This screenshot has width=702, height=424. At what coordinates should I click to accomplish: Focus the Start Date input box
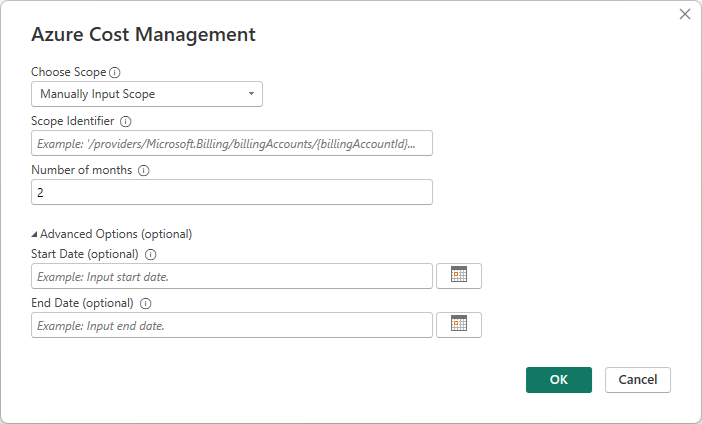(x=232, y=276)
